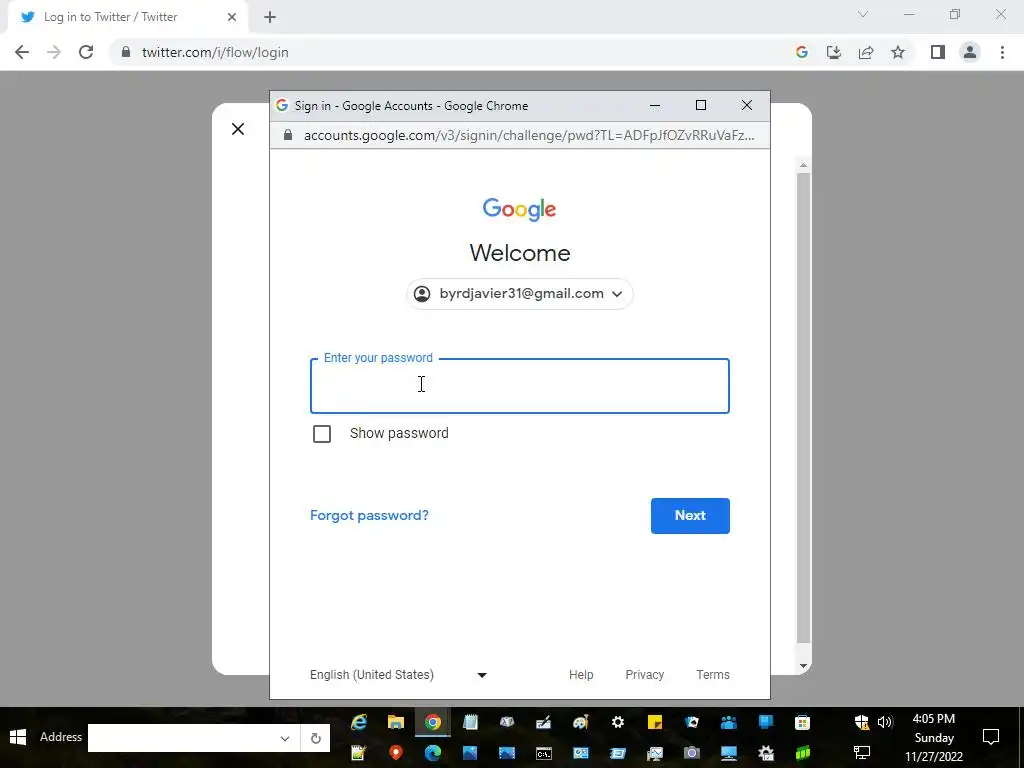This screenshot has width=1024, height=768.
Task: Open the taskbar clock and date
Action: [x=934, y=738]
